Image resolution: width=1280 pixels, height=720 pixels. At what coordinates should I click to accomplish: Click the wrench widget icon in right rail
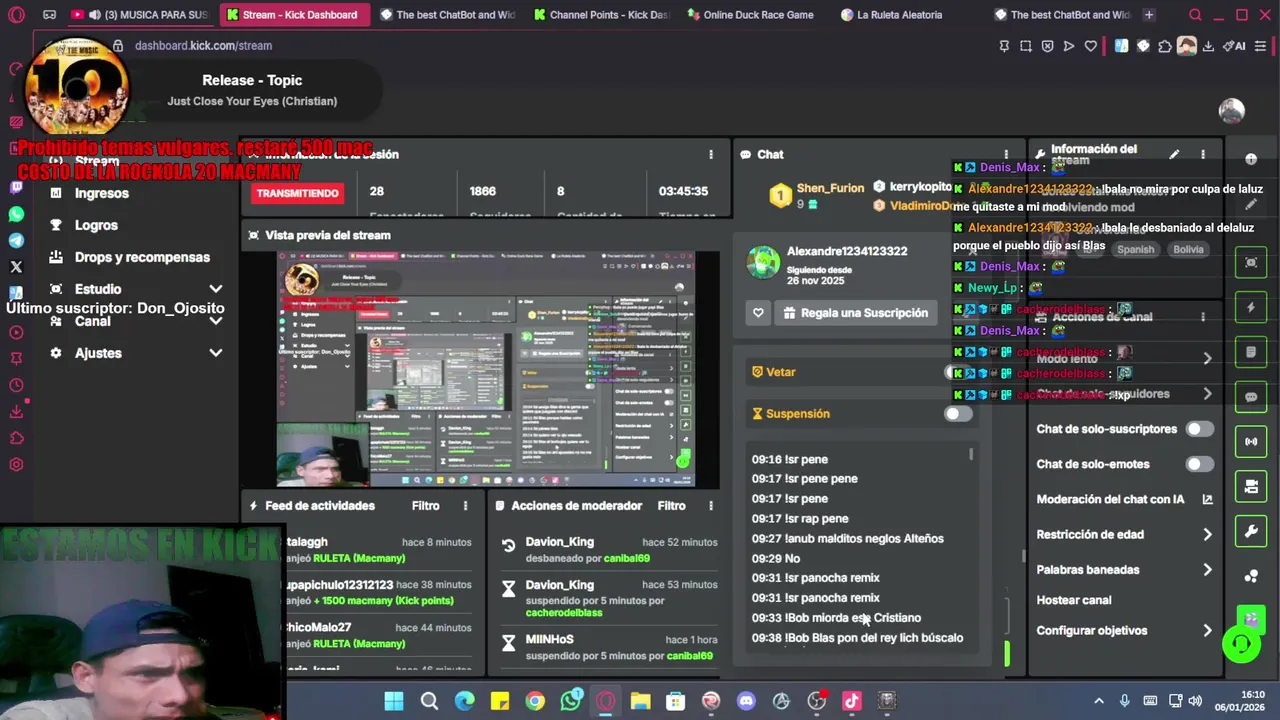1251,531
